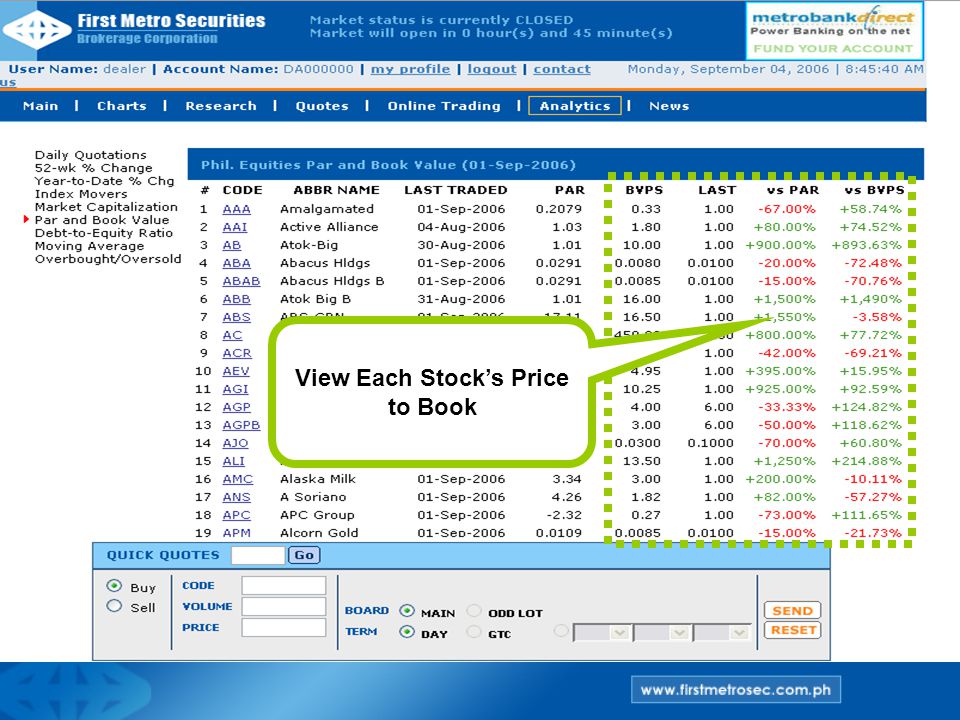Open the Research menu
The image size is (960, 720).
(221, 106)
